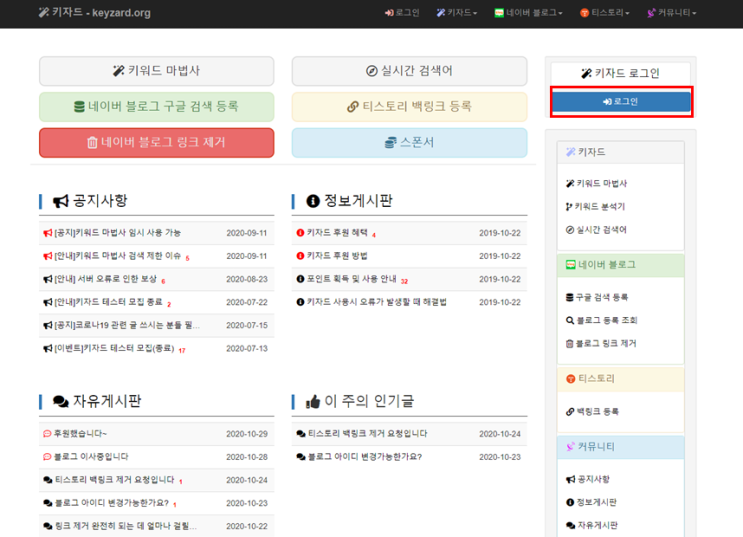Open 키워드 분석기 in sidebar menu
743x537 pixels.
596,207
